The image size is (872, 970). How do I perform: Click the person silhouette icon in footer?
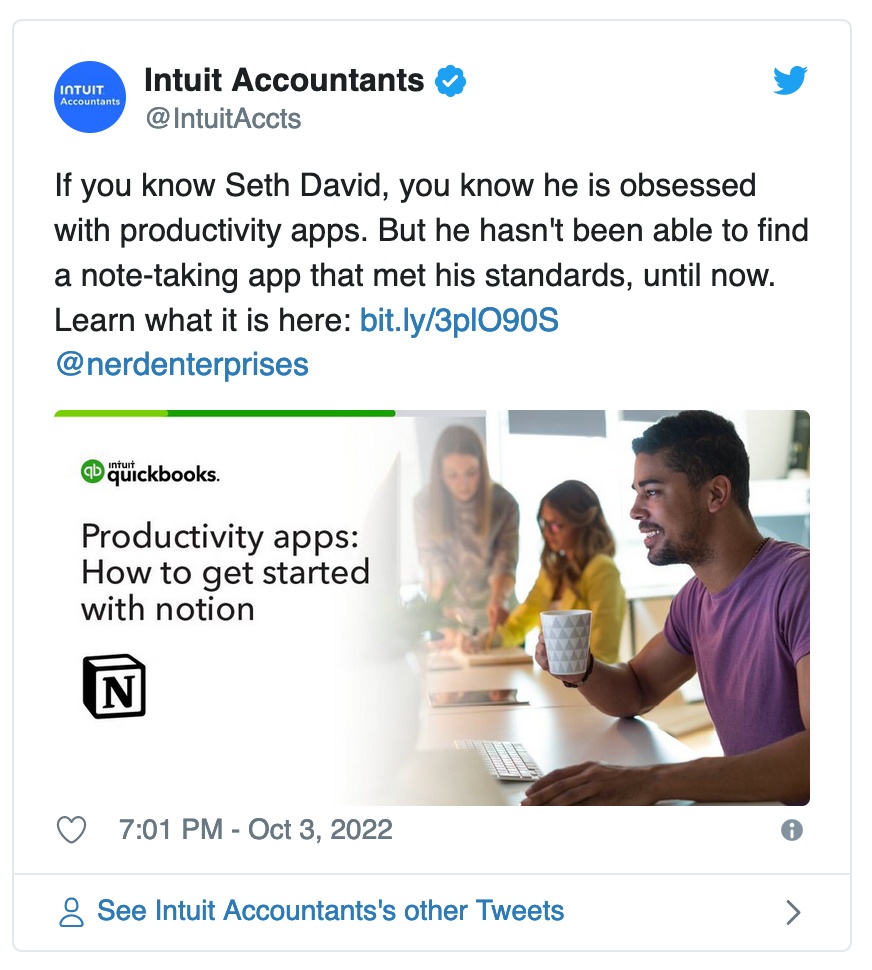pyautogui.click(x=71, y=912)
